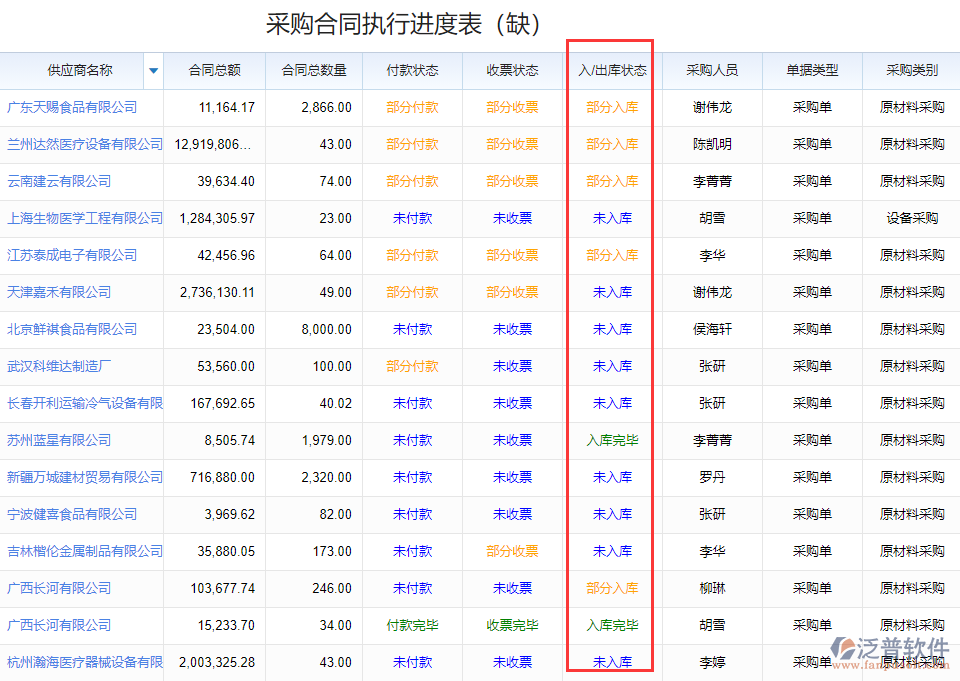Click 收票完毕 in the 广西长河 row
This screenshot has width=960, height=681.
512,625
